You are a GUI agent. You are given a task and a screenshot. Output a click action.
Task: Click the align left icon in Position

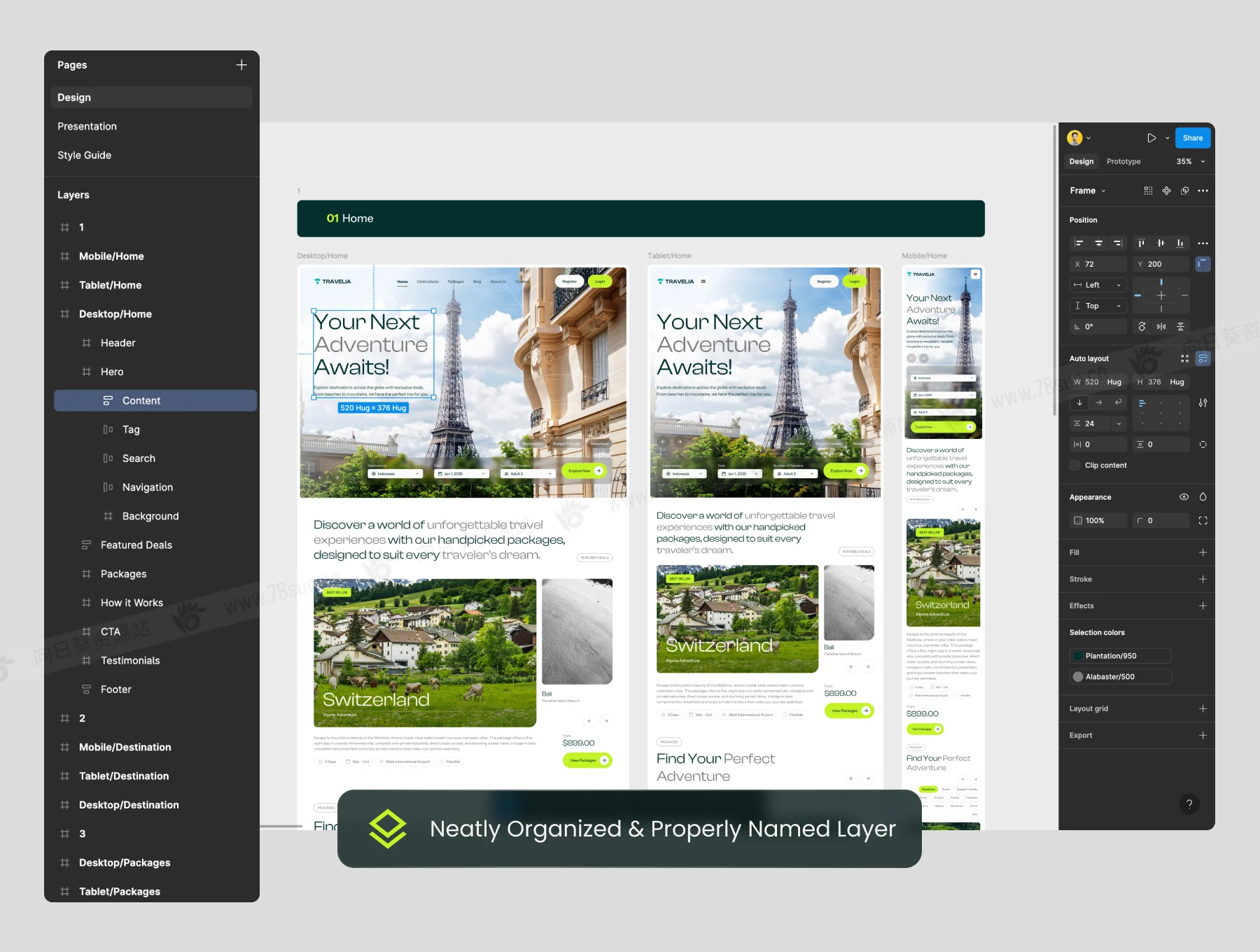(1079, 244)
